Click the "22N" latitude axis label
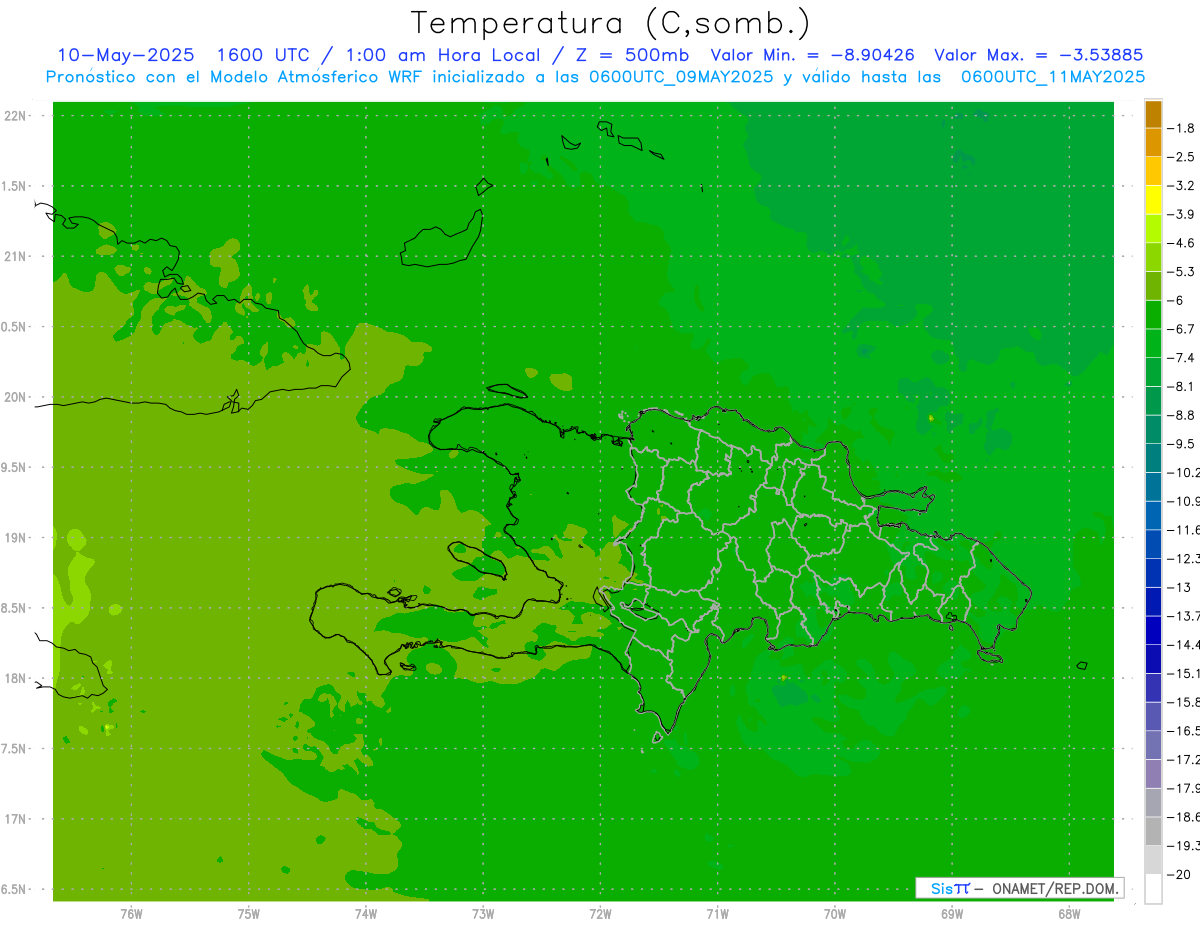The width and height of the screenshot is (1200, 927). [16, 116]
